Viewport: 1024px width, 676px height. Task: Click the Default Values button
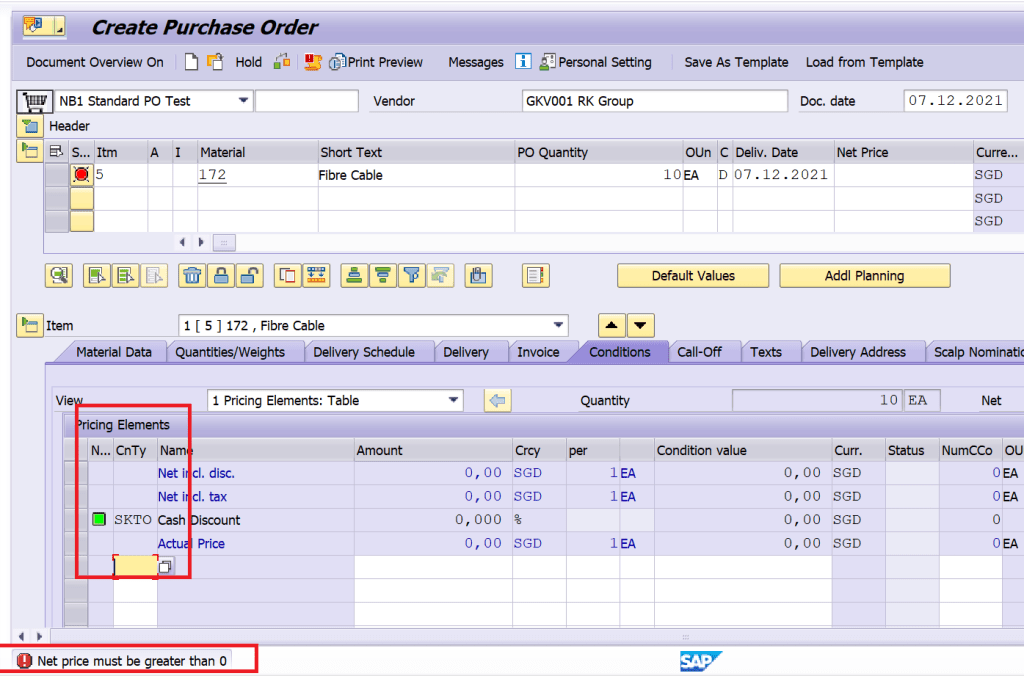point(693,276)
